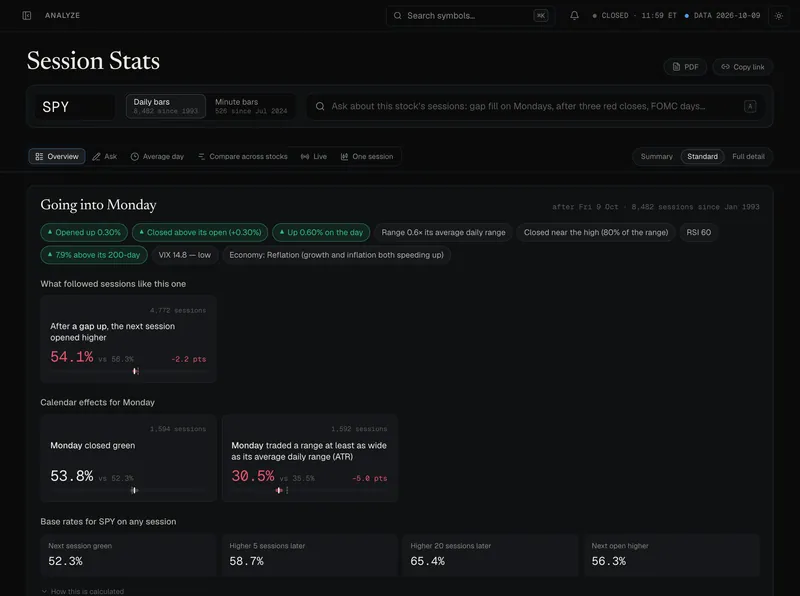Focus the Search symbols field
The image size is (800, 596).
470,15
